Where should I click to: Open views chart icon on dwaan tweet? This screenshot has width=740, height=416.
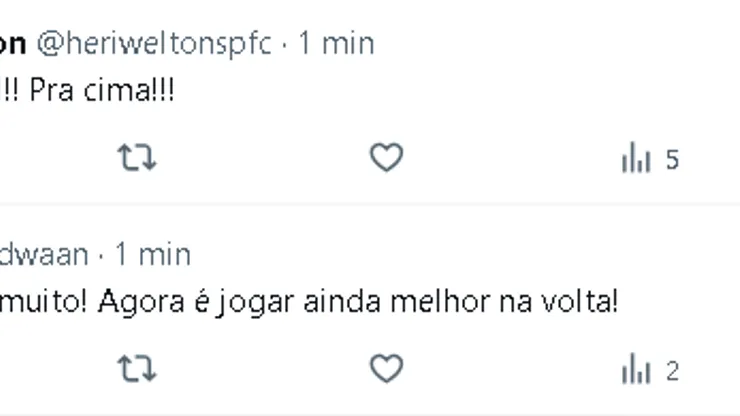[636, 371]
